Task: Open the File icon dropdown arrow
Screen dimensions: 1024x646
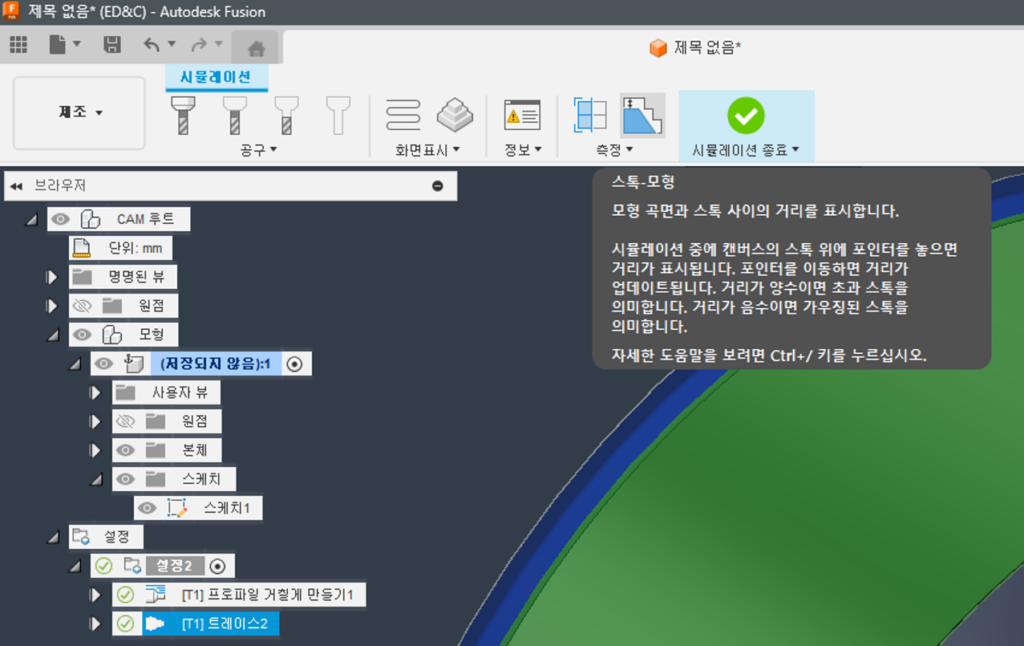Action: 76,44
